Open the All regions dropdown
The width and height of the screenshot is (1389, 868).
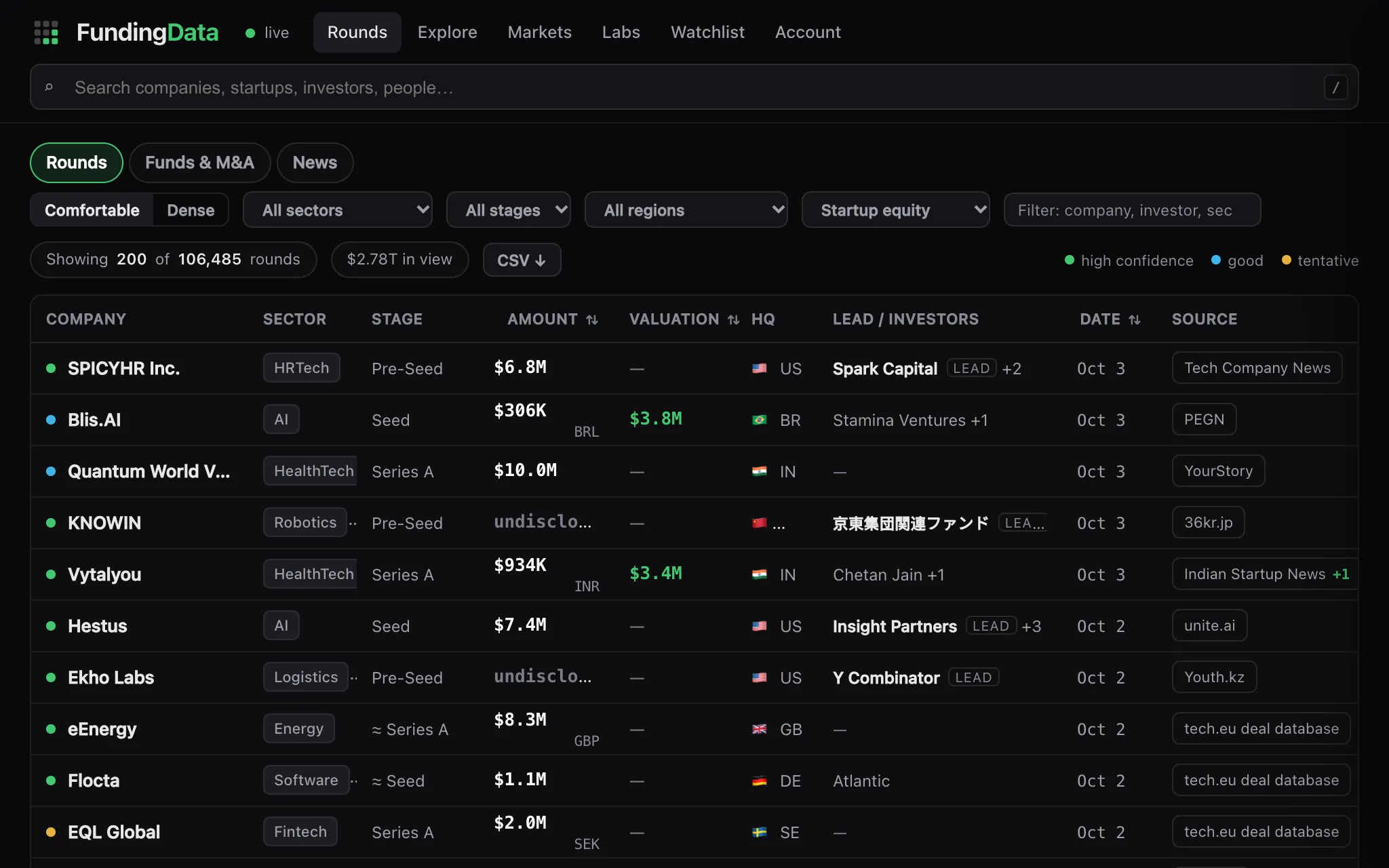(x=686, y=210)
